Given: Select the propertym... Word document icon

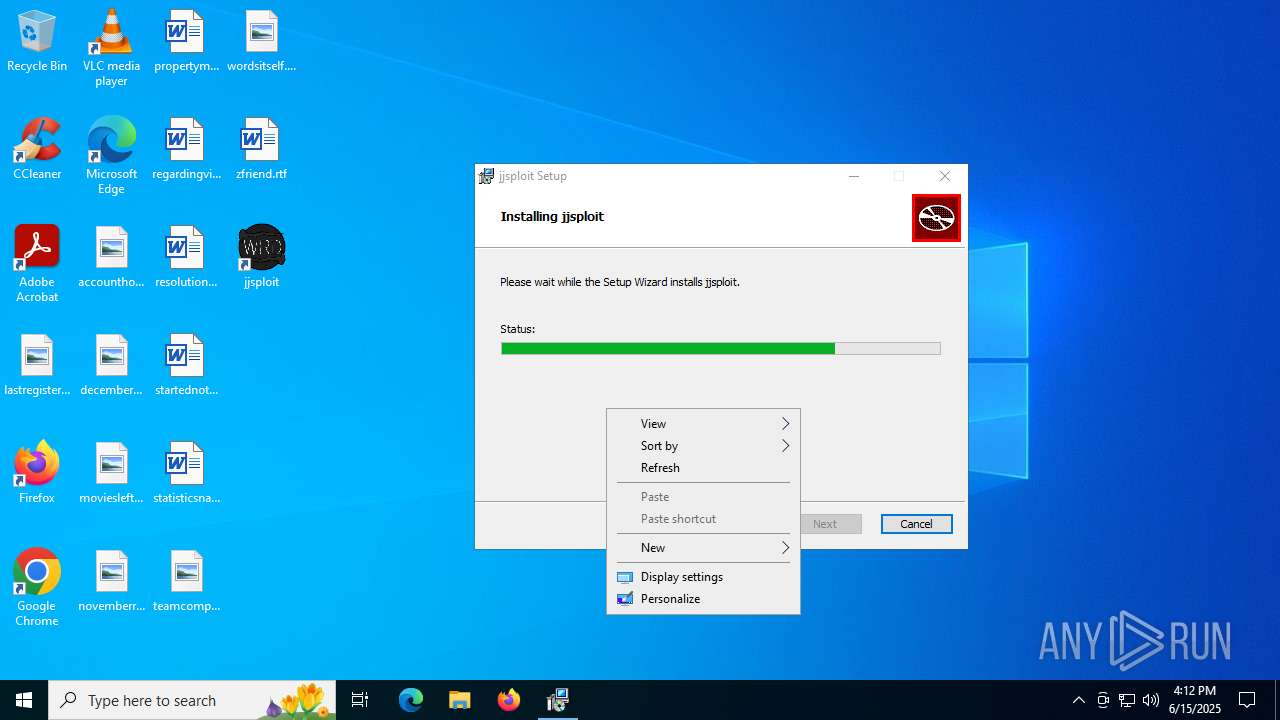Looking at the screenshot, I should click(x=186, y=42).
